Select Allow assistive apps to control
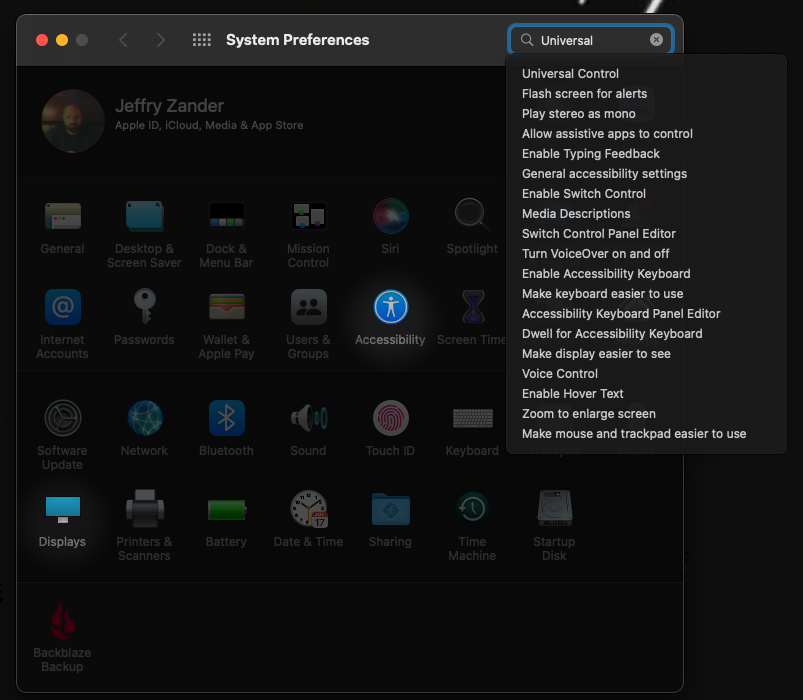 coord(607,134)
